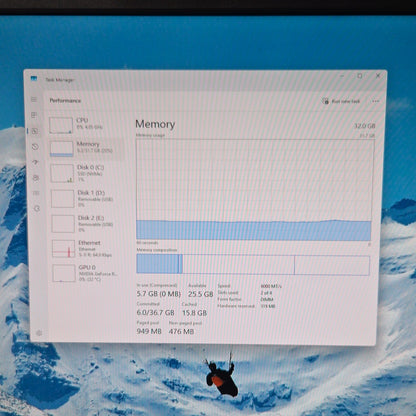The width and height of the screenshot is (416, 416).
Task: Close the Task Manager window
Action: (378, 76)
